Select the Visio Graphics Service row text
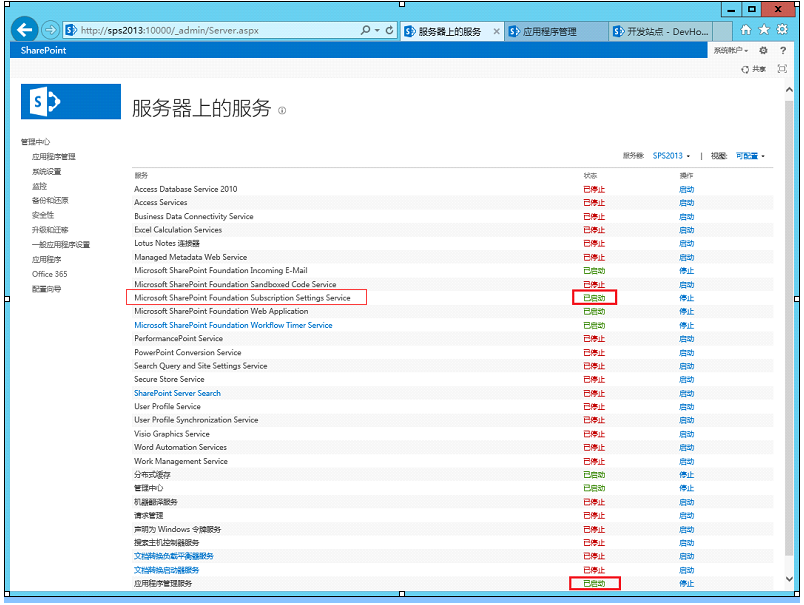804x605 pixels. 172,434
